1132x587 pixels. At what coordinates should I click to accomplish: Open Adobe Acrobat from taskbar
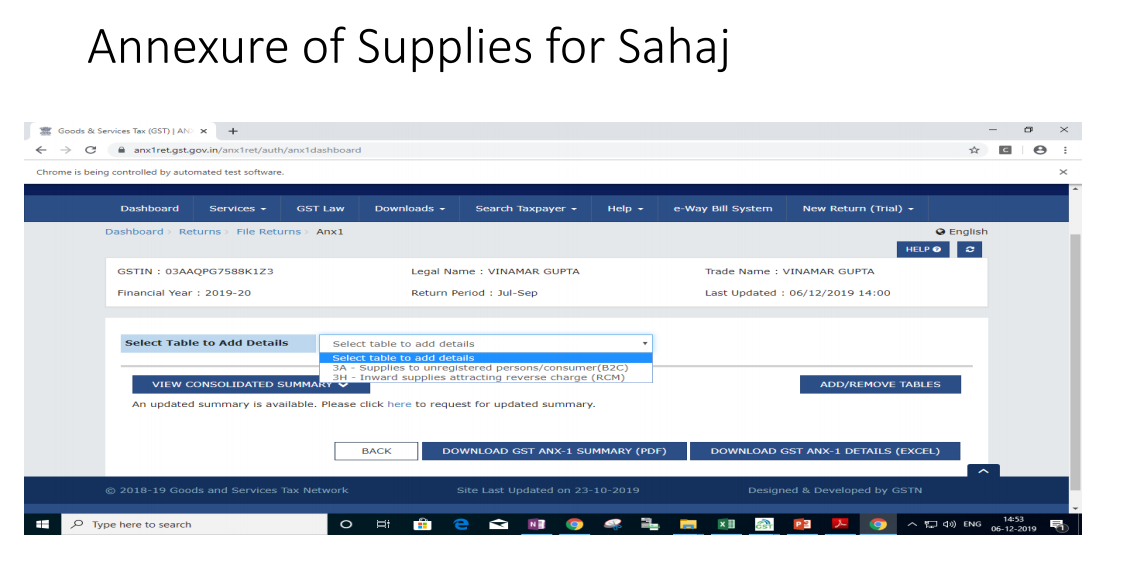pyautogui.click(x=840, y=524)
